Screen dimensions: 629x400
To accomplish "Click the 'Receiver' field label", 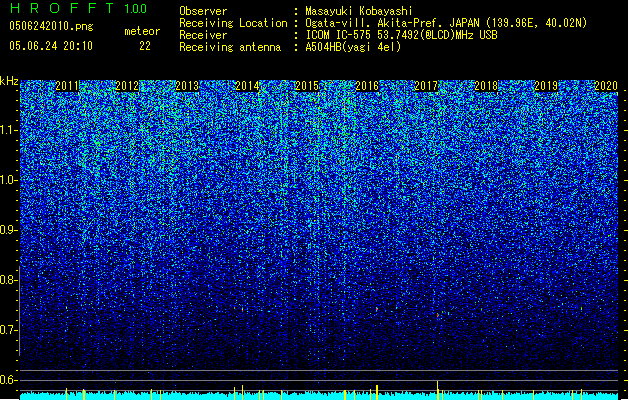I will coord(203,35).
